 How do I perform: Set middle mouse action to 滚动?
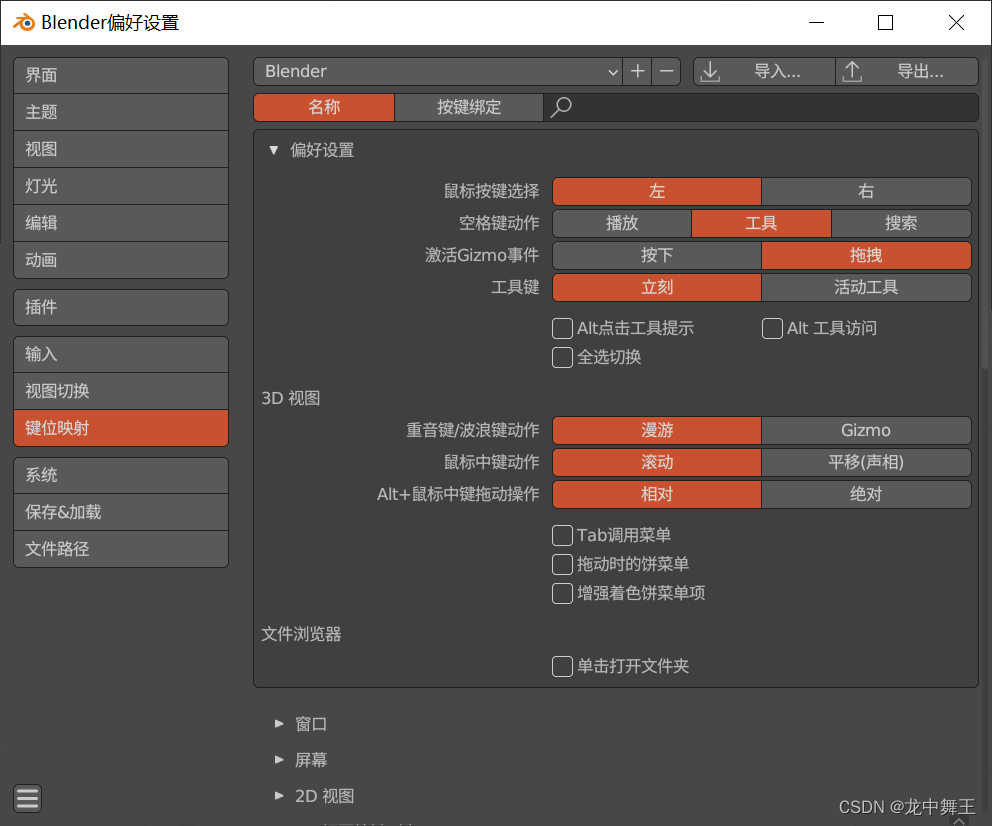[x=657, y=462]
